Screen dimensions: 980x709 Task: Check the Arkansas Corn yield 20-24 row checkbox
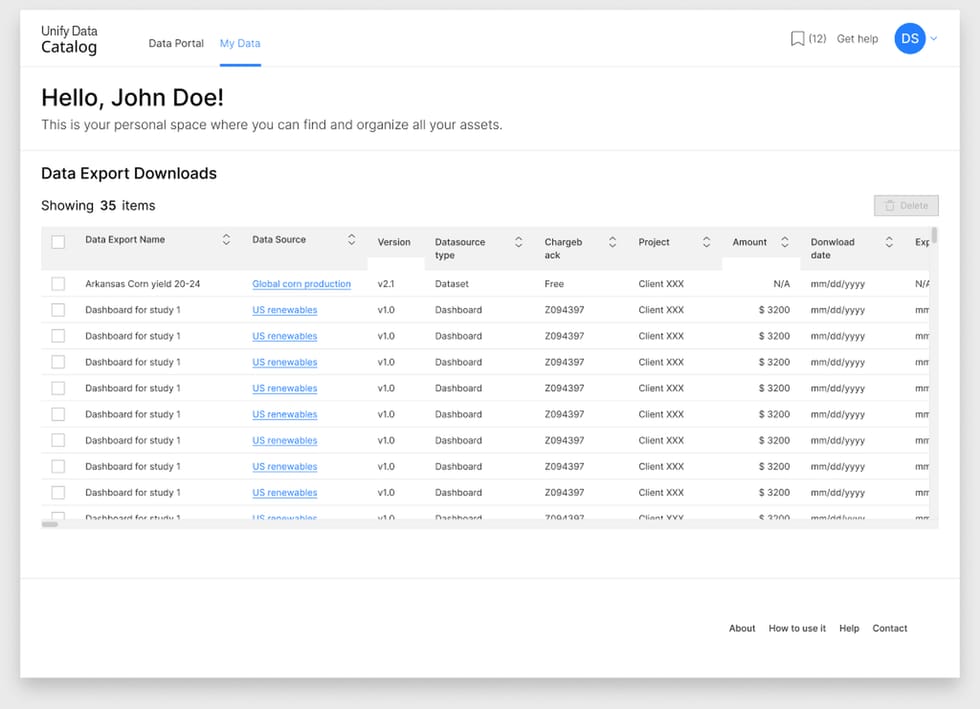click(58, 284)
